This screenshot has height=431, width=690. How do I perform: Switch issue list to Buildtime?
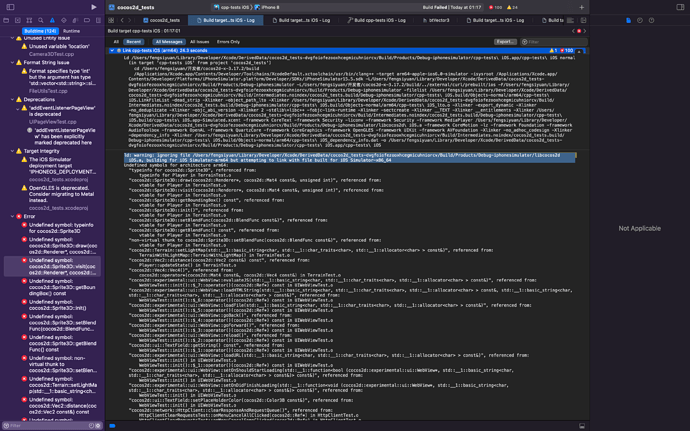click(x=40, y=31)
